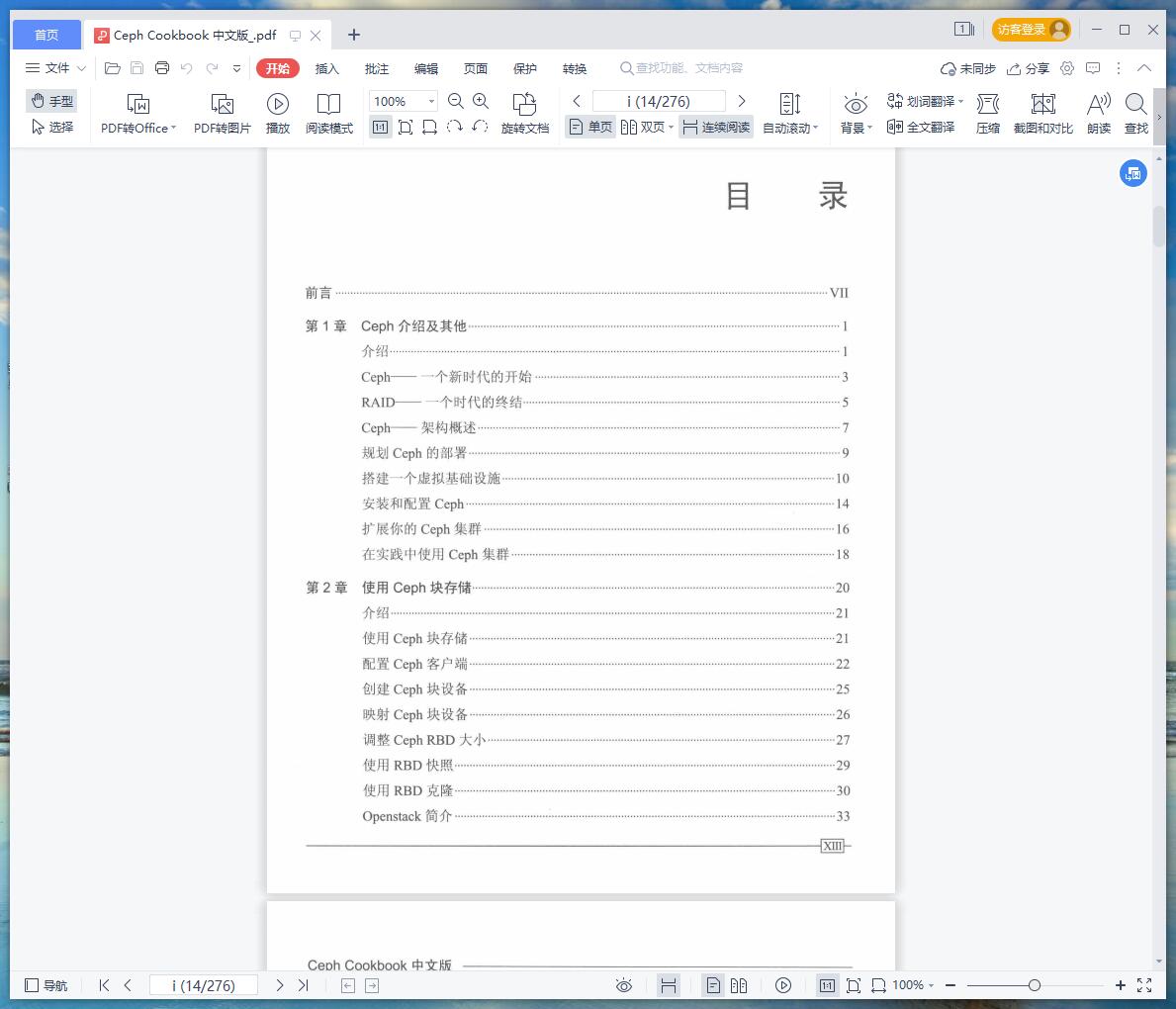Click the save icon in the quick toolbar
1176x1009 pixels.
[x=137, y=68]
